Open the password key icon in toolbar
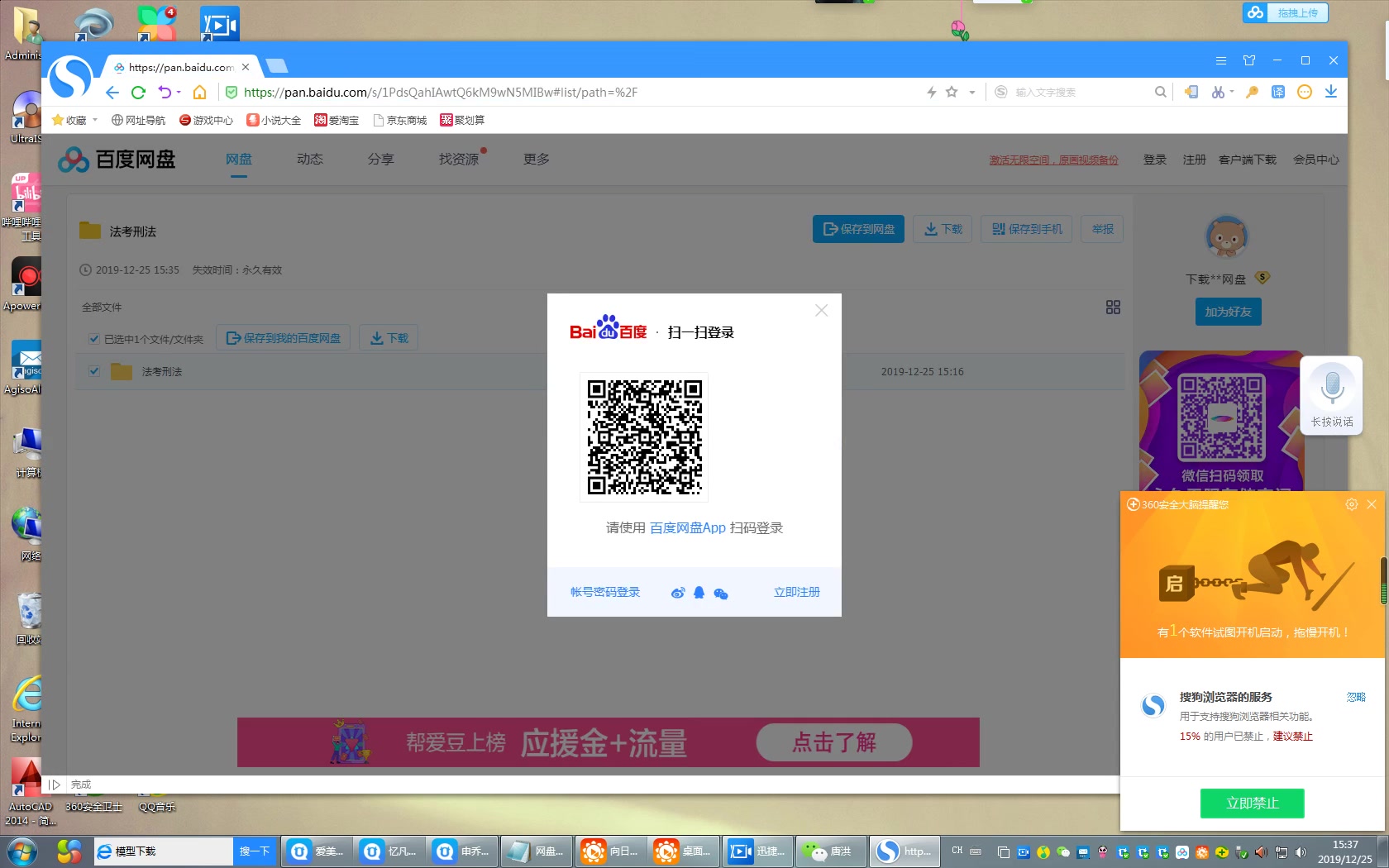The image size is (1389, 868). pos(1251,92)
